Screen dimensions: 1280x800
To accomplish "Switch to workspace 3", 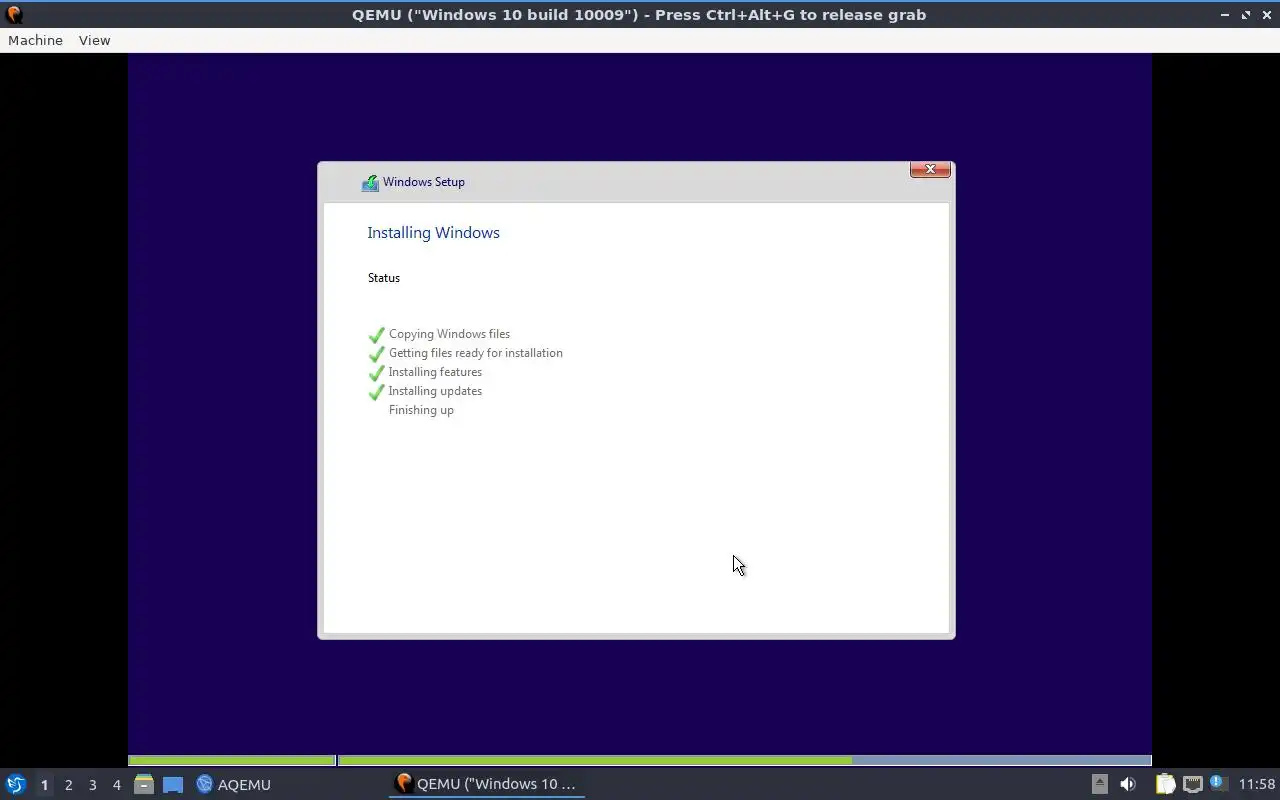I will tap(92, 785).
